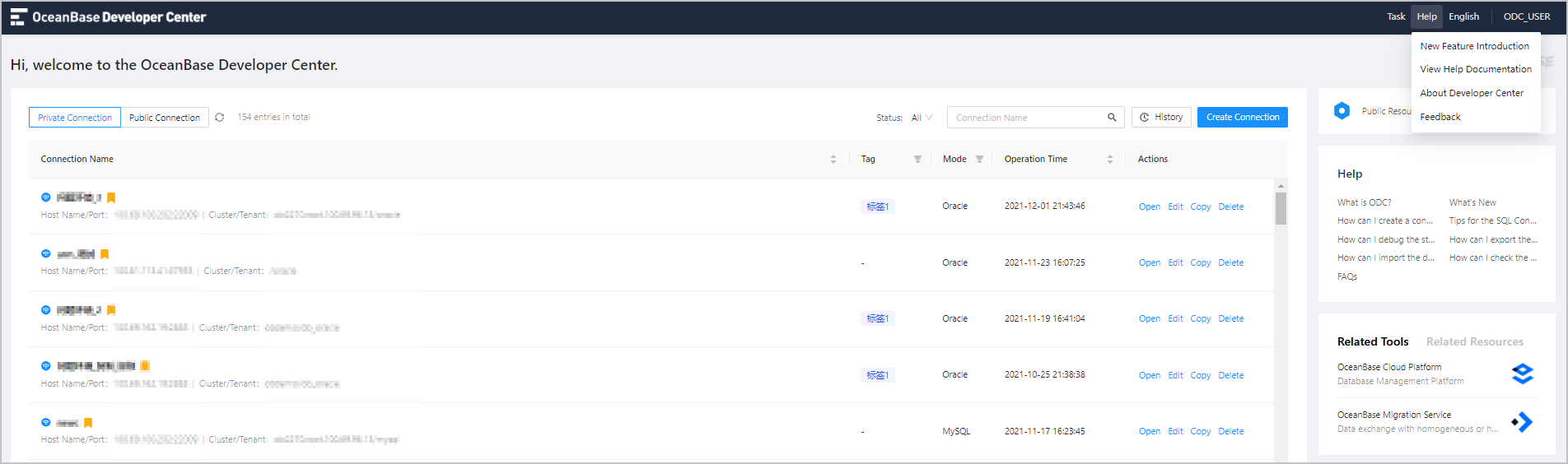Viewport: 1568px width, 464px height.
Task: Click the orange bookmark flag on the 2021-10-25 connection row
Action: tap(145, 366)
